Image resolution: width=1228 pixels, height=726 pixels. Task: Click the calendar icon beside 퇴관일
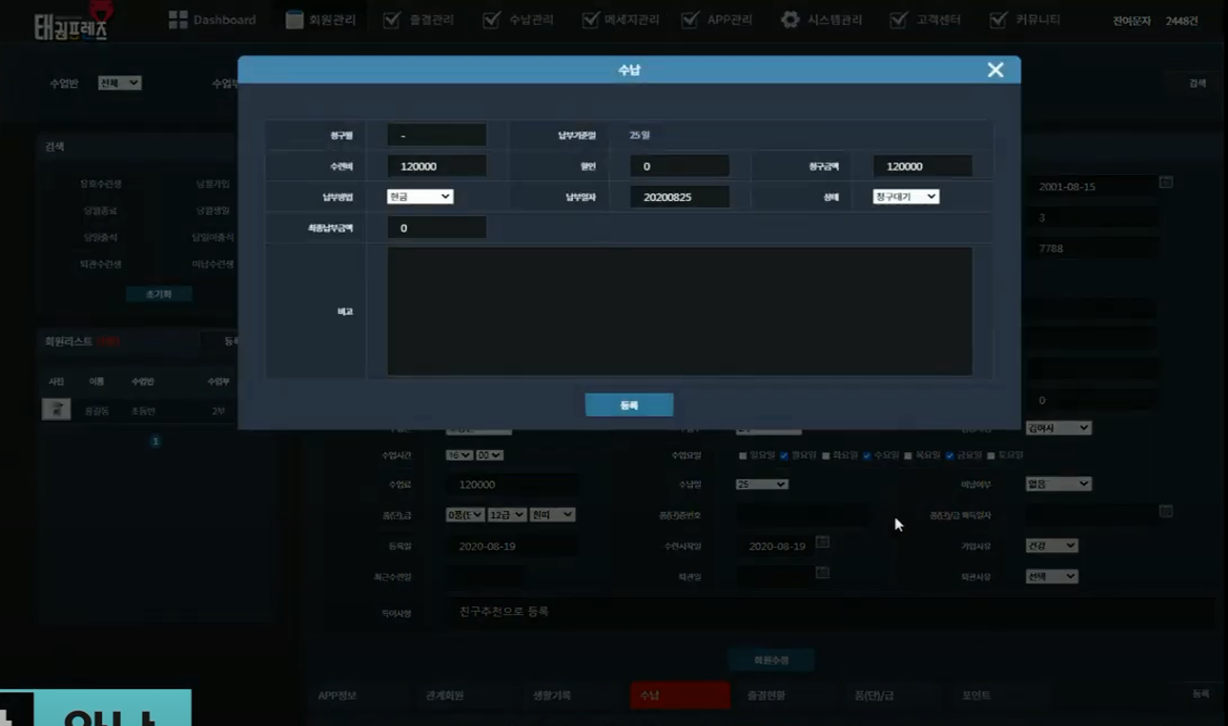822,573
